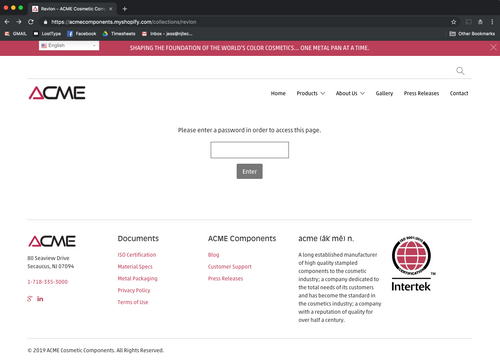Click the Enter button
Image resolution: width=500 pixels, height=360 pixels.
[250, 171]
